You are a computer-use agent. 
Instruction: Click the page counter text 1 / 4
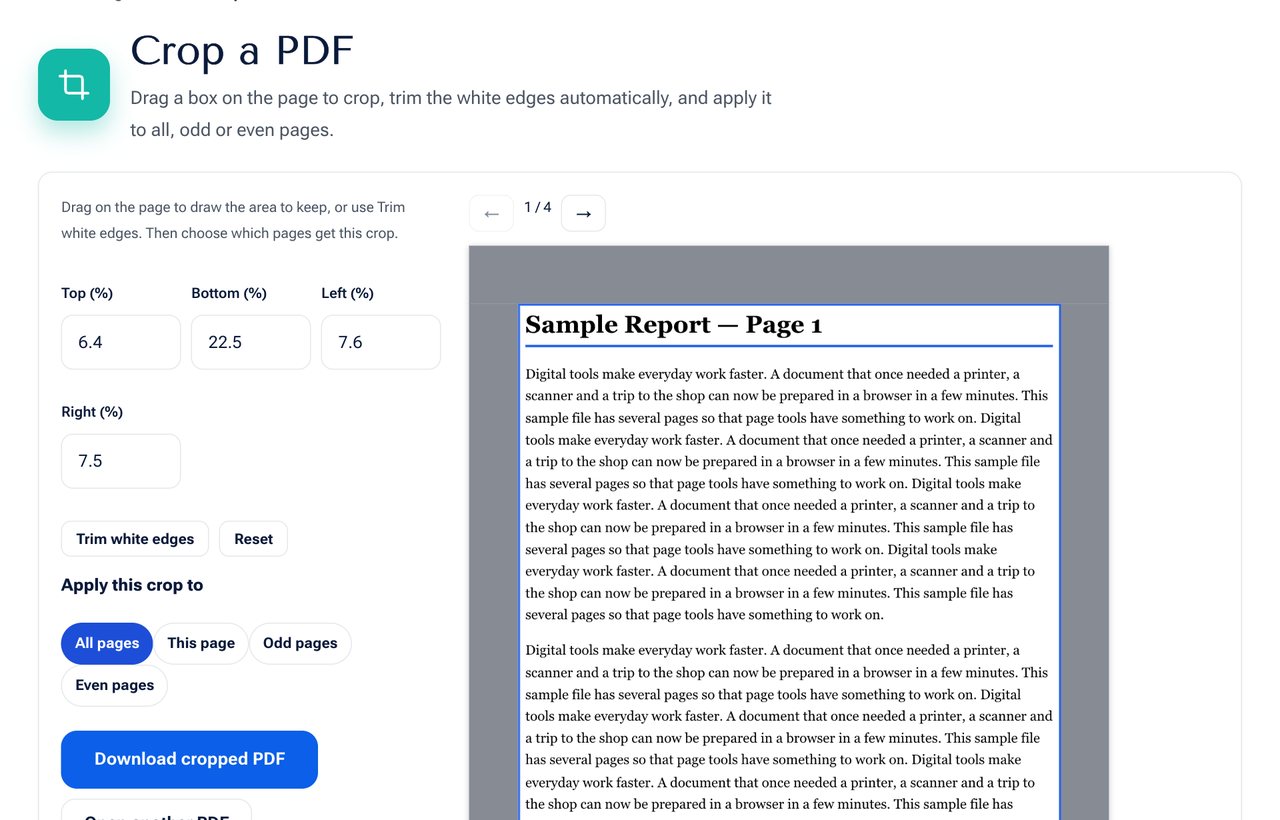(538, 207)
